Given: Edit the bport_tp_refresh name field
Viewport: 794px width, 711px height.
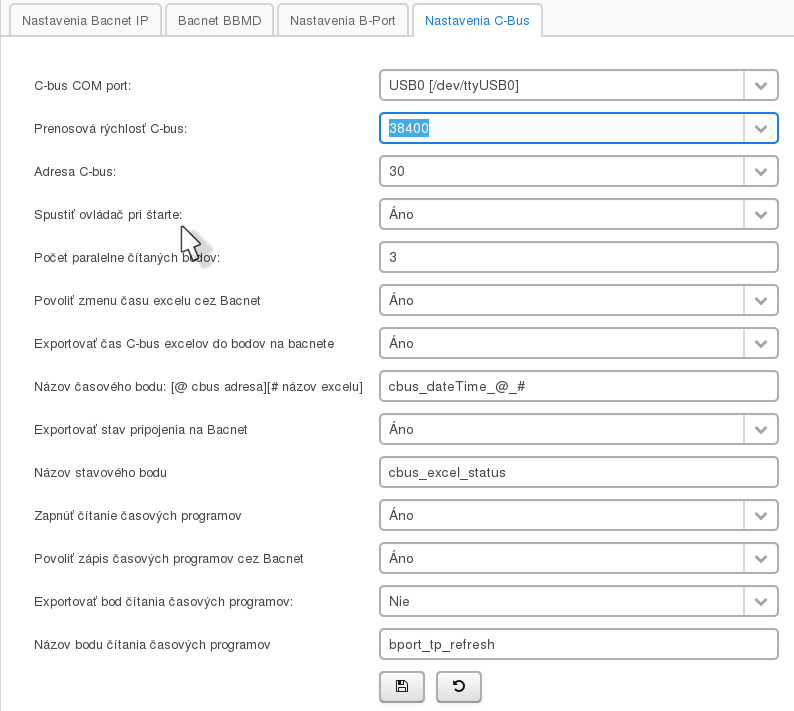Looking at the screenshot, I should tap(578, 644).
